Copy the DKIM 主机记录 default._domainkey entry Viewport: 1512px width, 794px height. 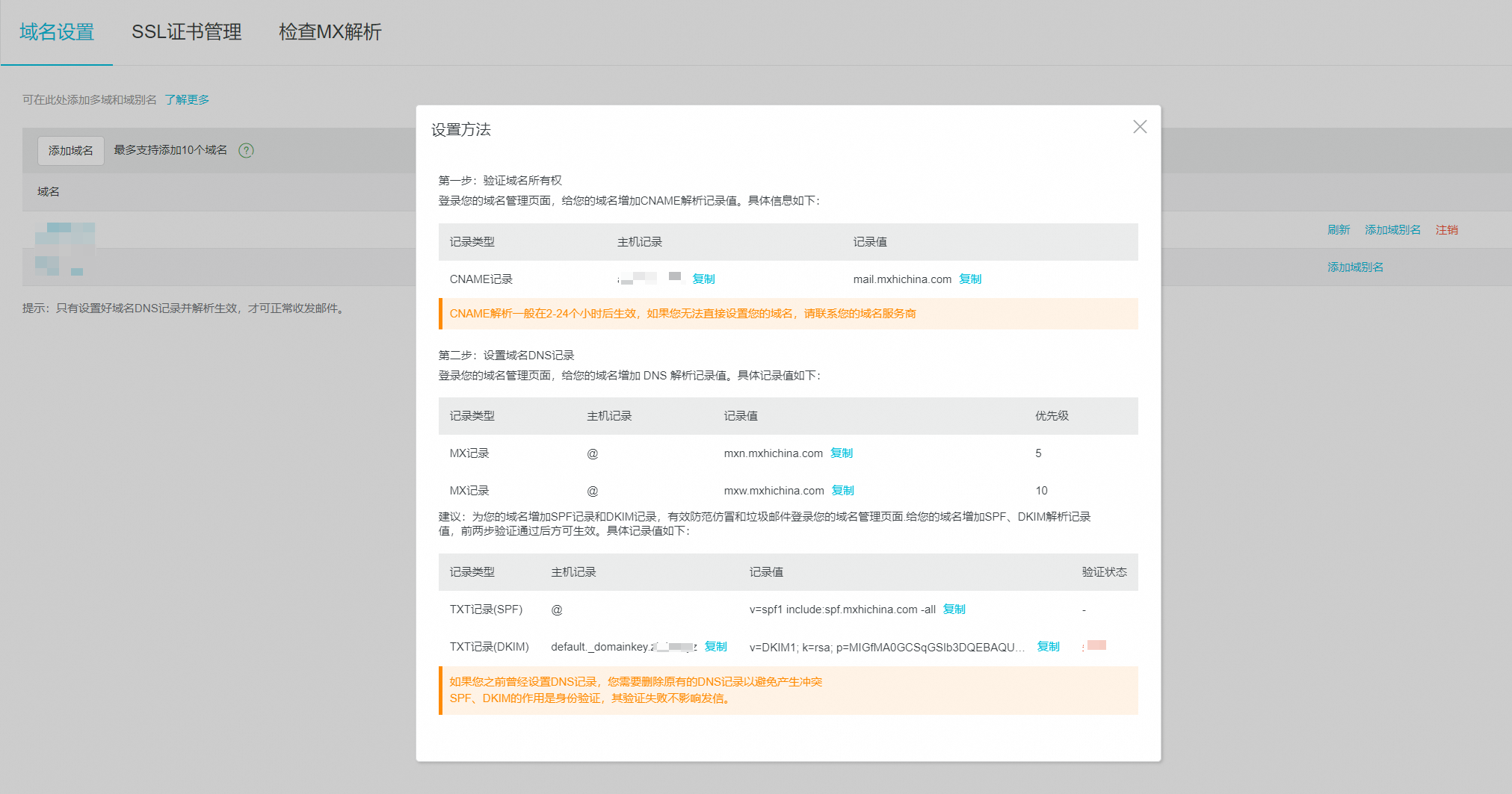(716, 646)
